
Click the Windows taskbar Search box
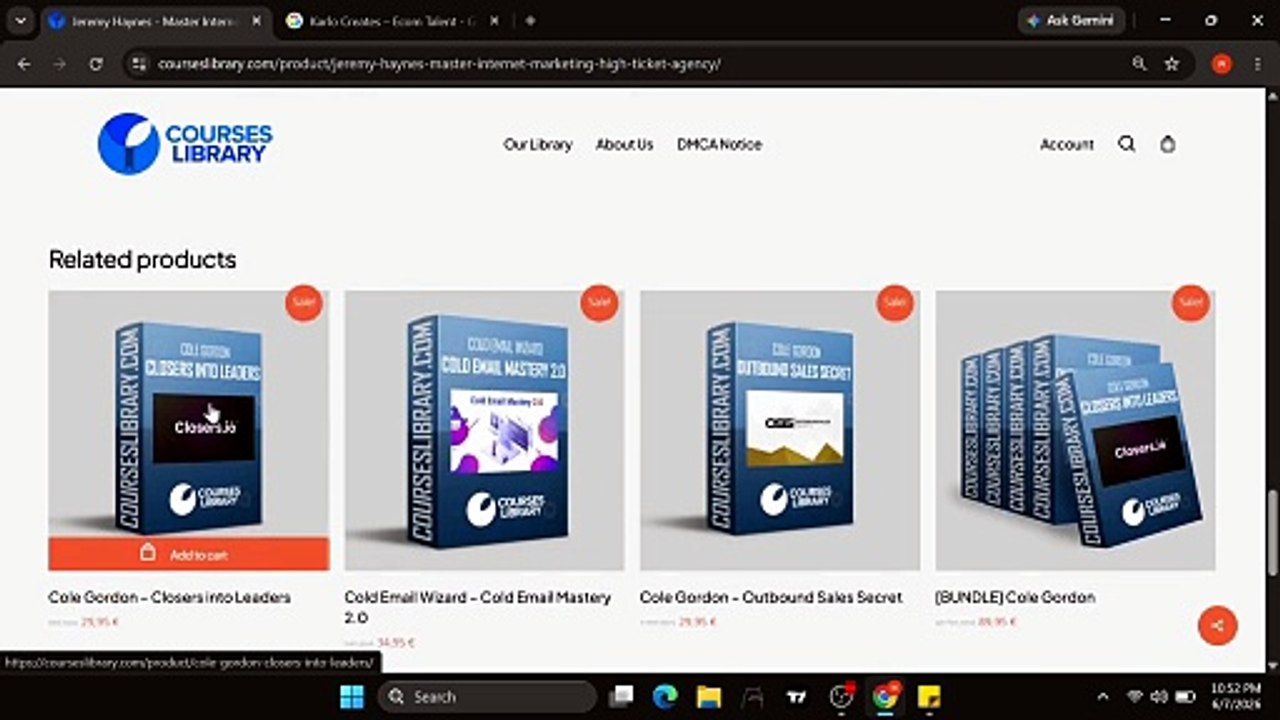[487, 696]
